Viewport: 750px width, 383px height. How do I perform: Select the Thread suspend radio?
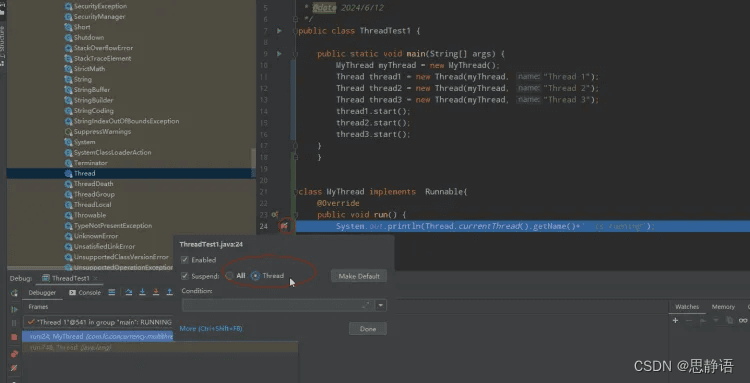pyautogui.click(x=255, y=276)
